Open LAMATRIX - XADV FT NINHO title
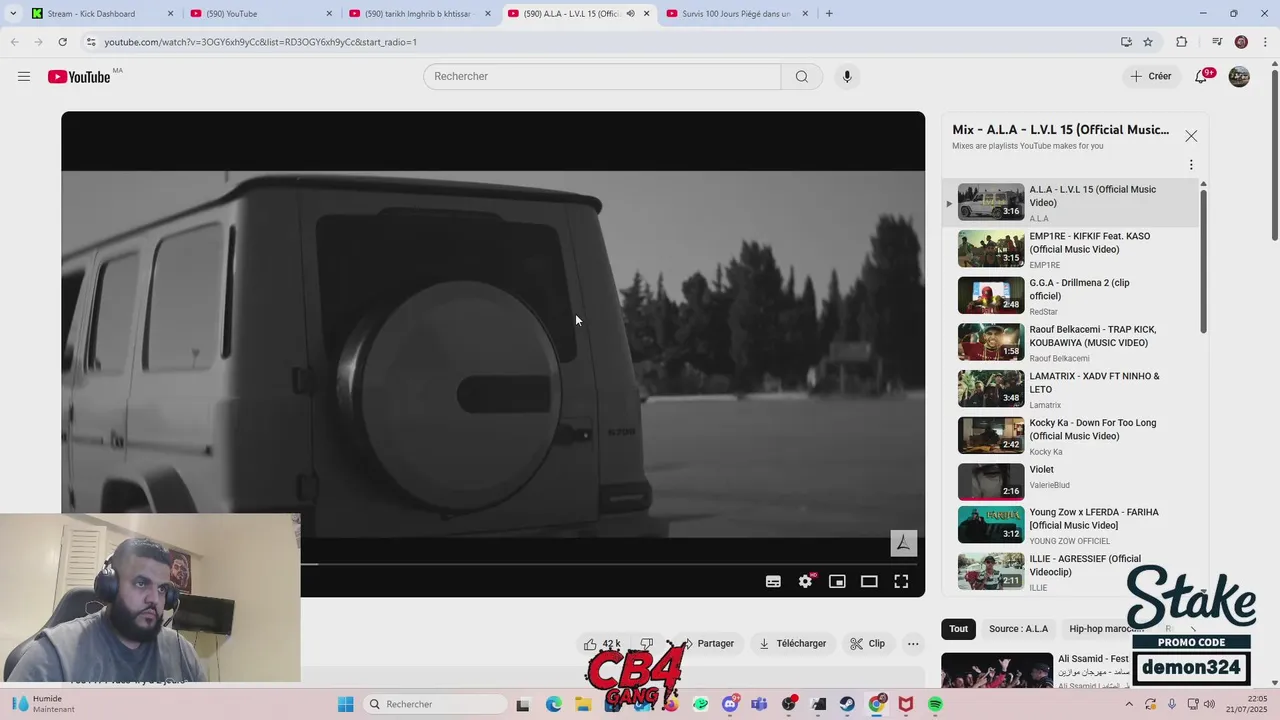The width and height of the screenshot is (1280, 720). (1094, 383)
